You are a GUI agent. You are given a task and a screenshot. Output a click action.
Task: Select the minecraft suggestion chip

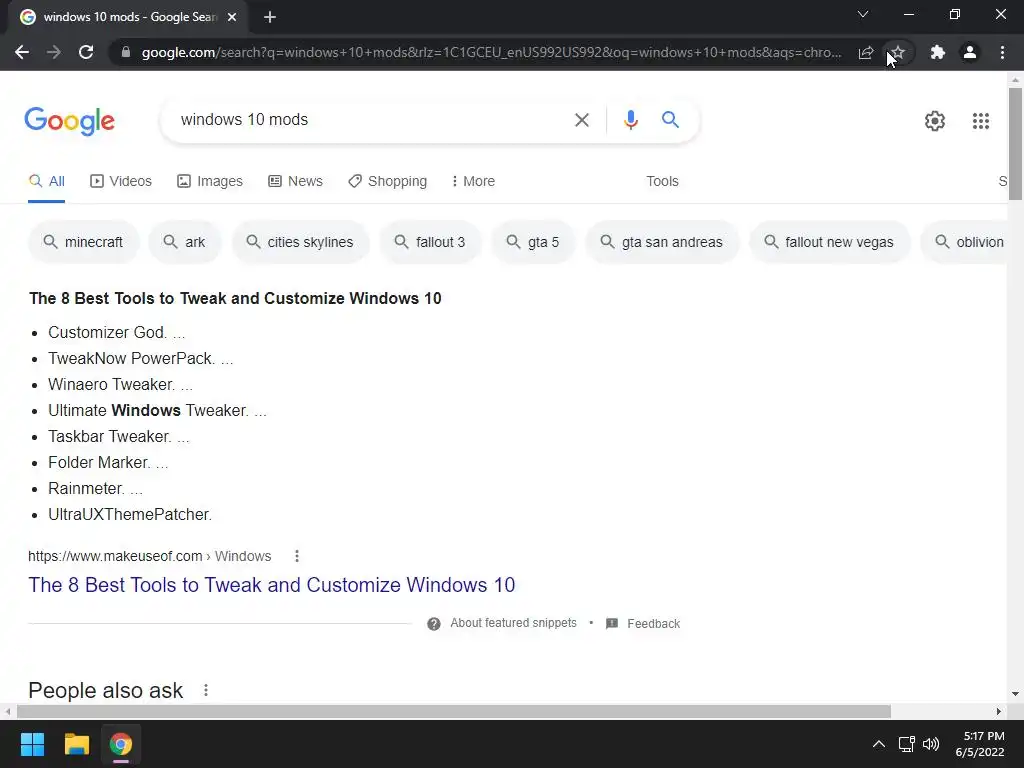point(84,242)
